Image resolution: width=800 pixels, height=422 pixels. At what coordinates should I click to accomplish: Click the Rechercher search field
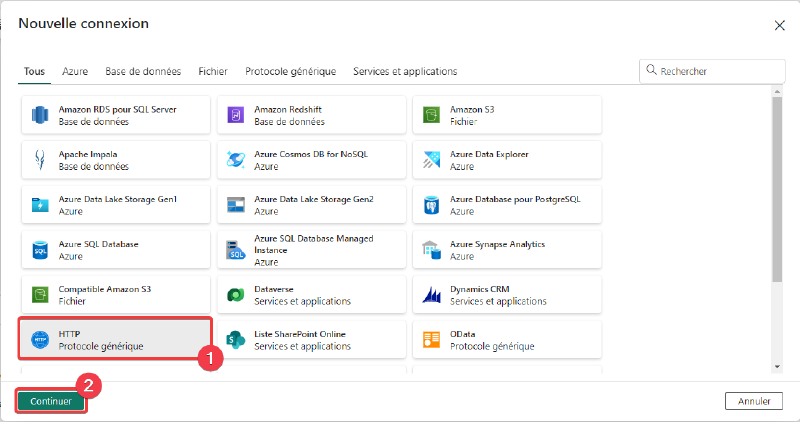coord(712,71)
